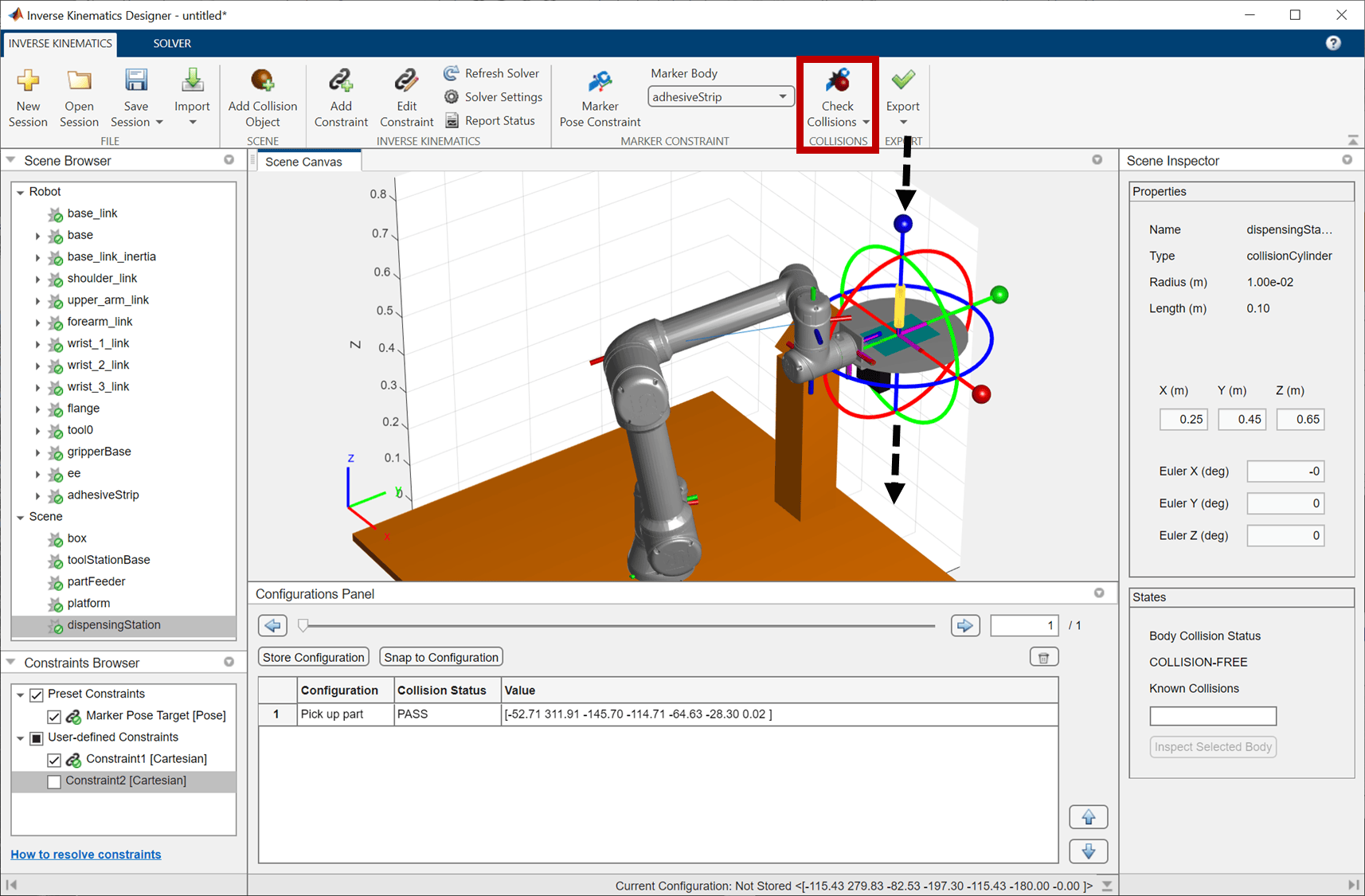Open the How to resolve constraints link

pos(86,855)
